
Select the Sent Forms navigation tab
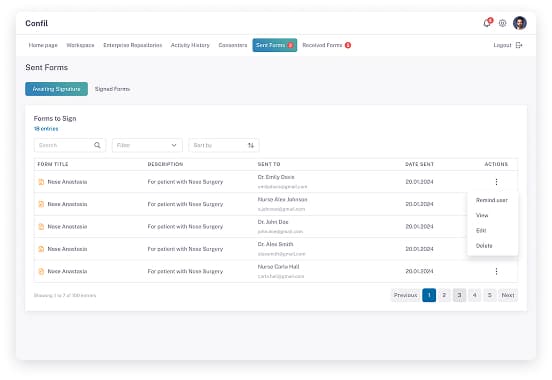click(x=275, y=45)
